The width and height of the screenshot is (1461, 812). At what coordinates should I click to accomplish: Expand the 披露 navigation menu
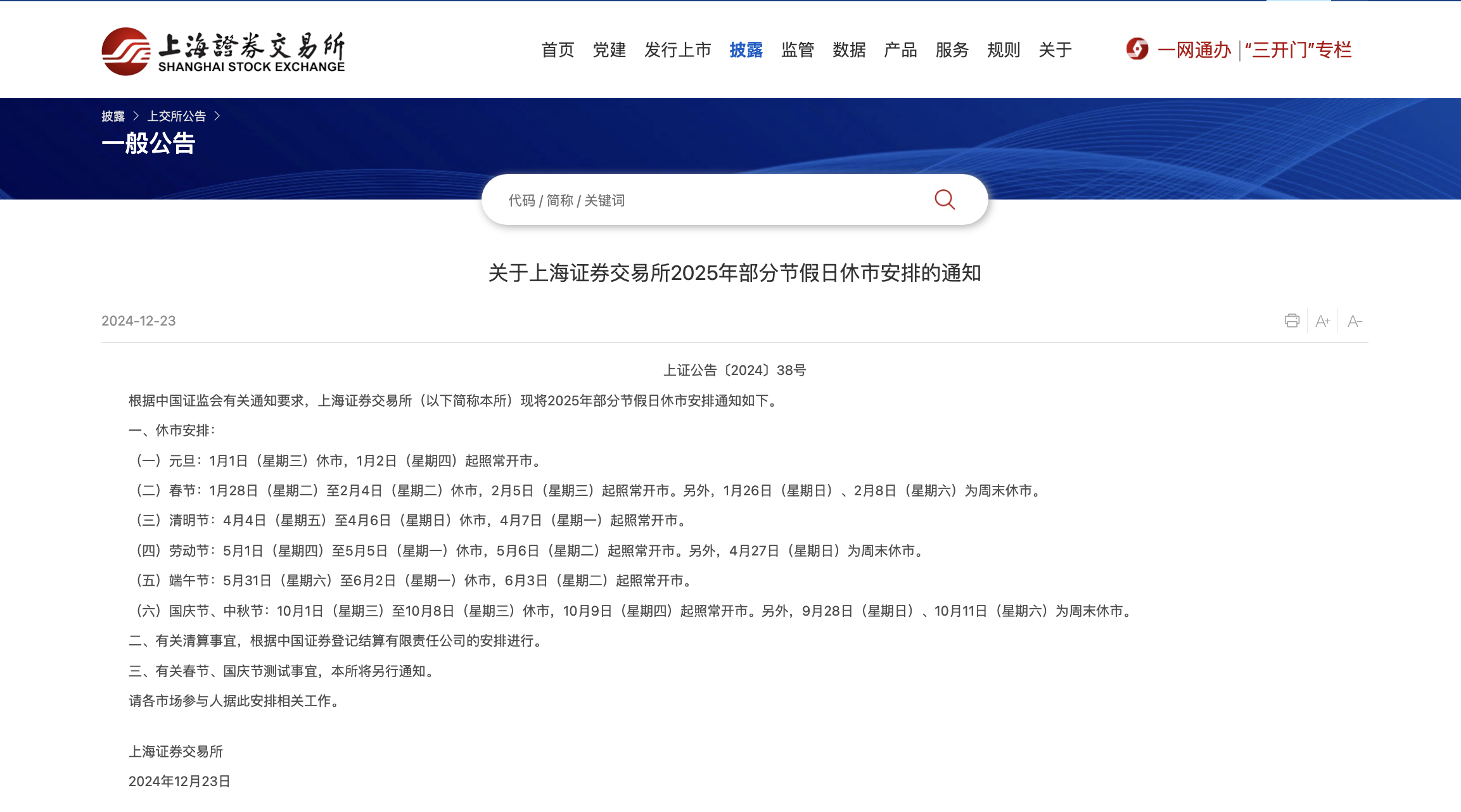point(746,49)
